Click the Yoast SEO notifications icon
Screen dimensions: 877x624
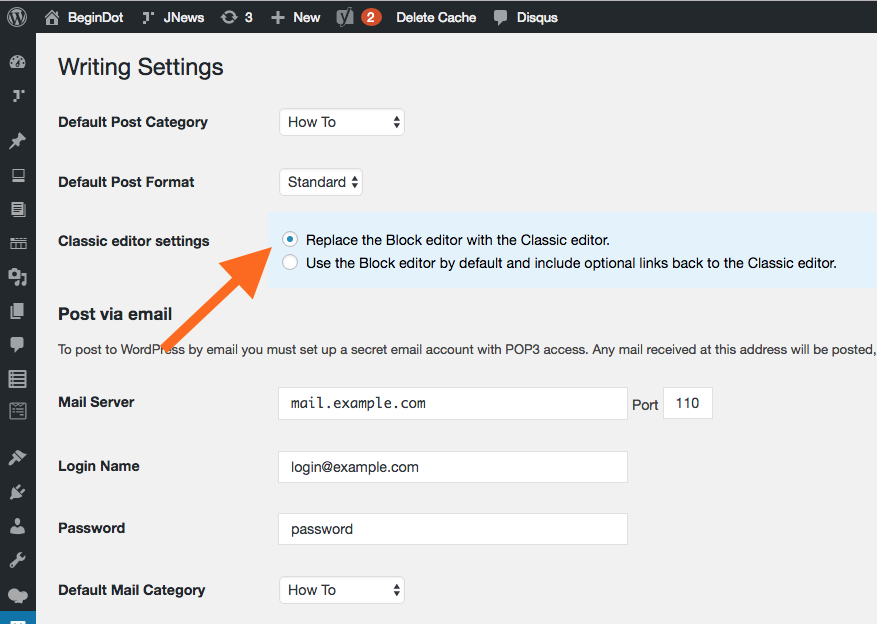tap(359, 17)
